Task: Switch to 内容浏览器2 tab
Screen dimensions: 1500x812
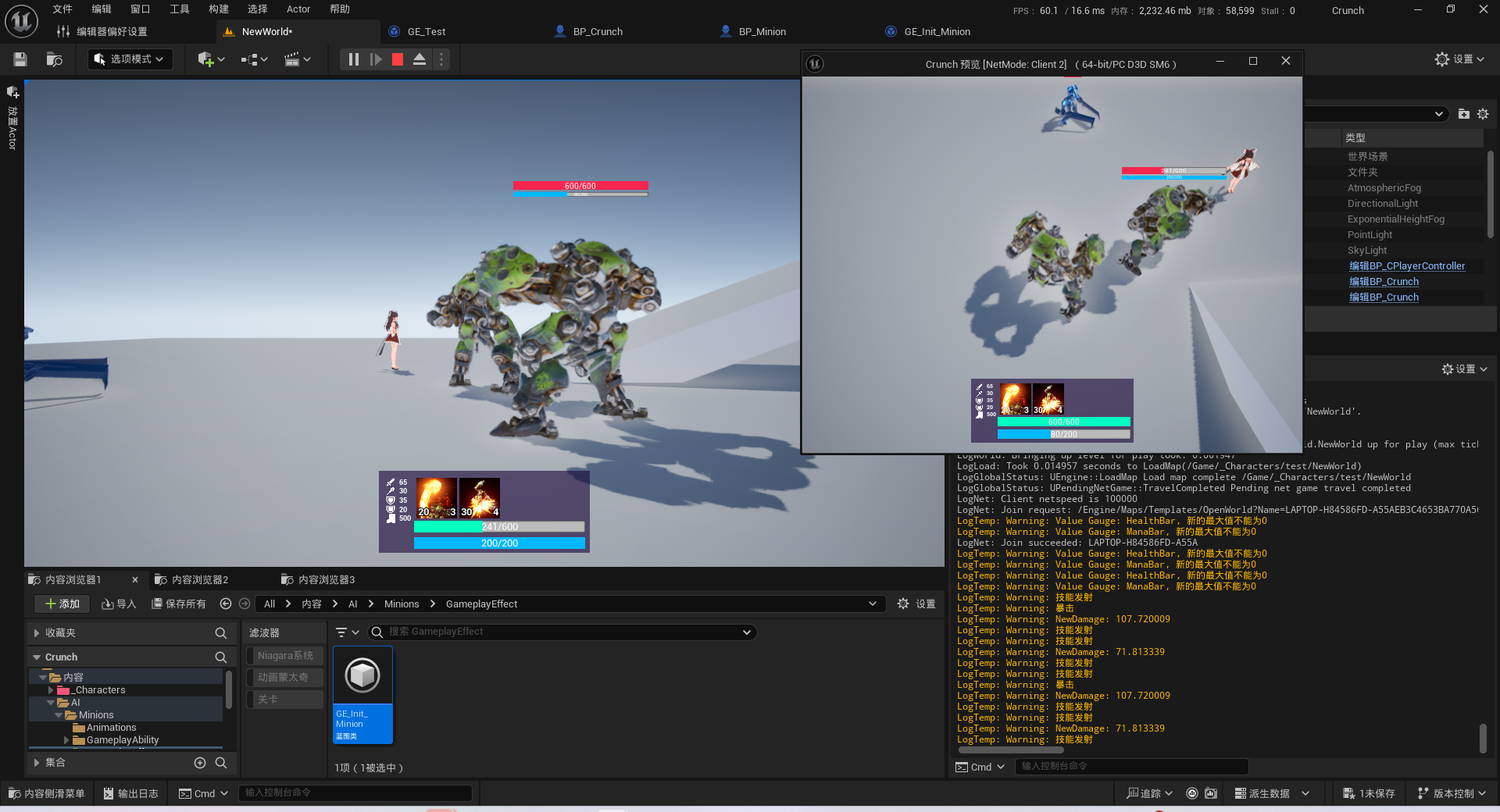Action: click(x=200, y=580)
